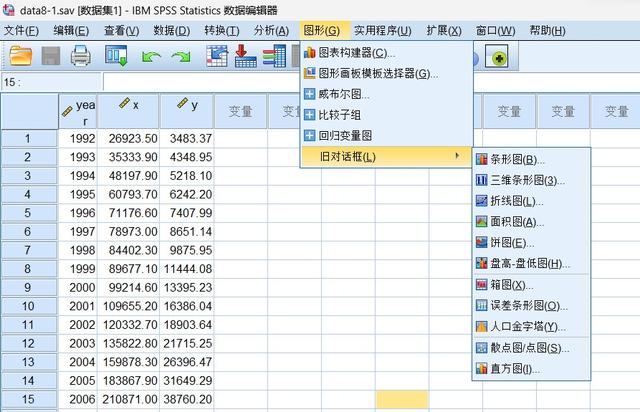640x412 pixels.
Task: Open the 分析(A) menu
Action: point(271,31)
